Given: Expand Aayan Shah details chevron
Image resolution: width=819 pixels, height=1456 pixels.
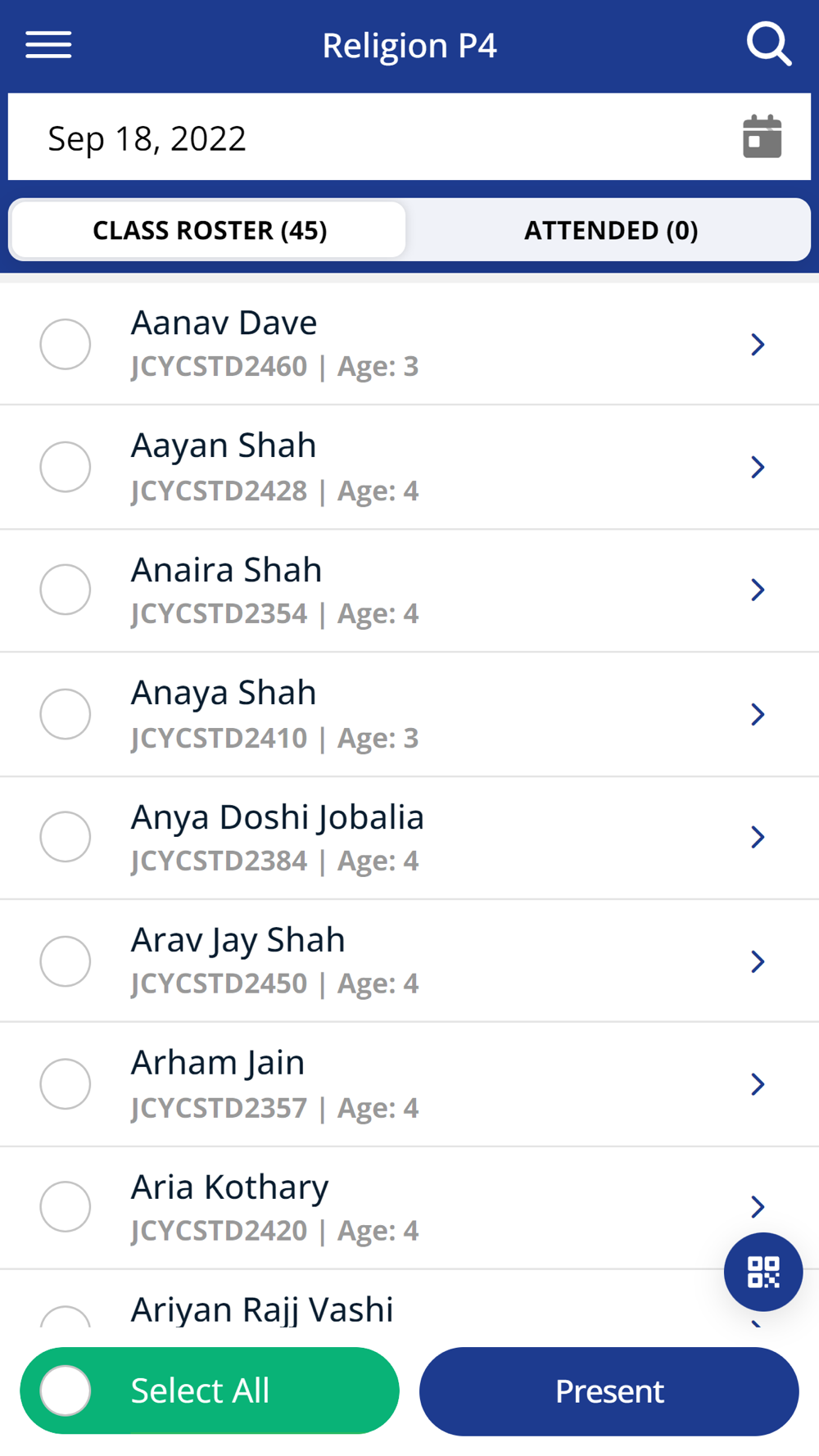Looking at the screenshot, I should tap(758, 467).
